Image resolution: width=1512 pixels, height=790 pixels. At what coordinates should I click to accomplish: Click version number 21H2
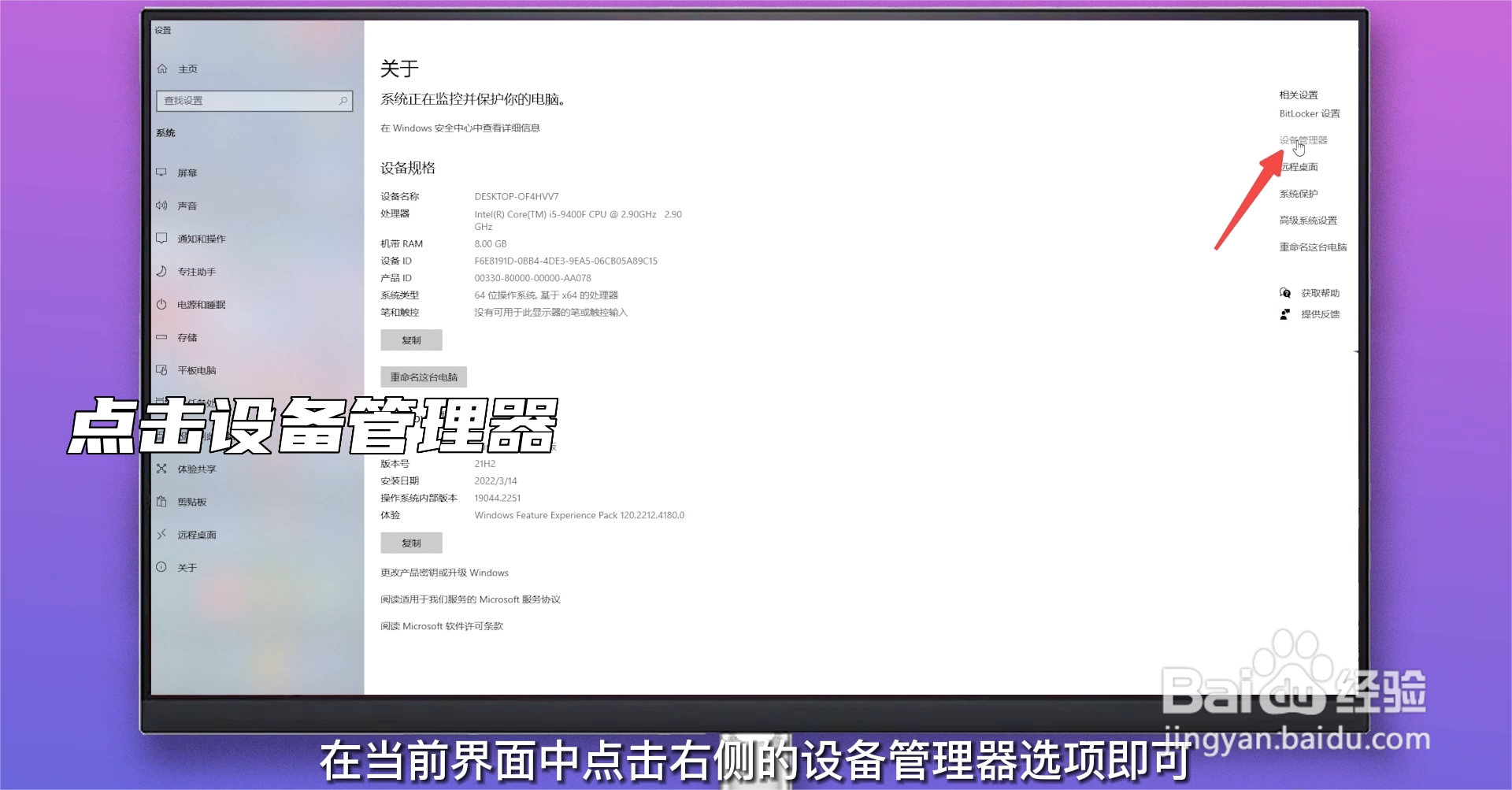pyautogui.click(x=484, y=464)
